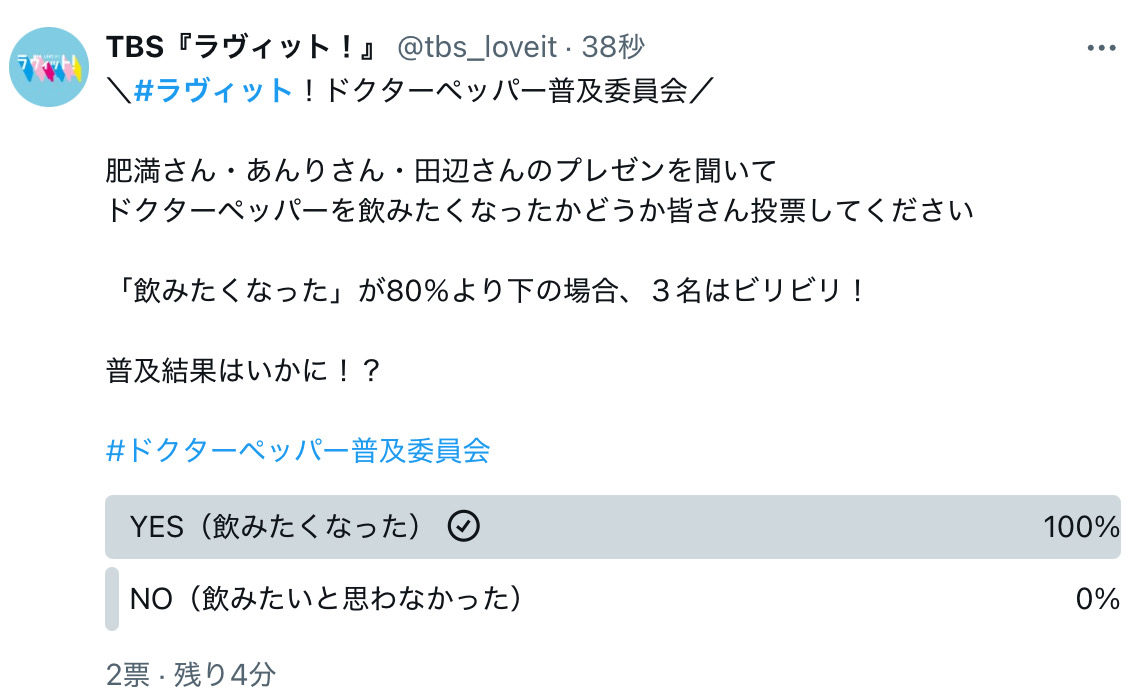The width and height of the screenshot is (1131, 692).
Task: Click the checkmark icon beside YES
Action: click(463, 526)
